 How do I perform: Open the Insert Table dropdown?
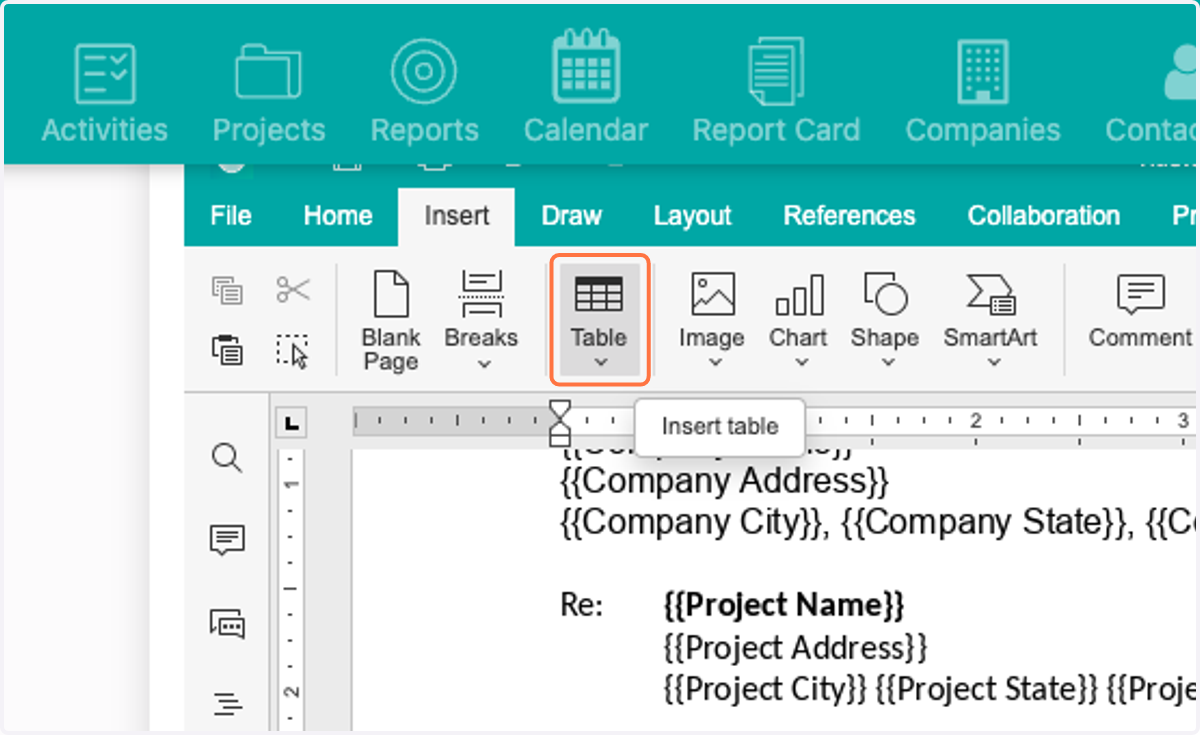tap(600, 321)
